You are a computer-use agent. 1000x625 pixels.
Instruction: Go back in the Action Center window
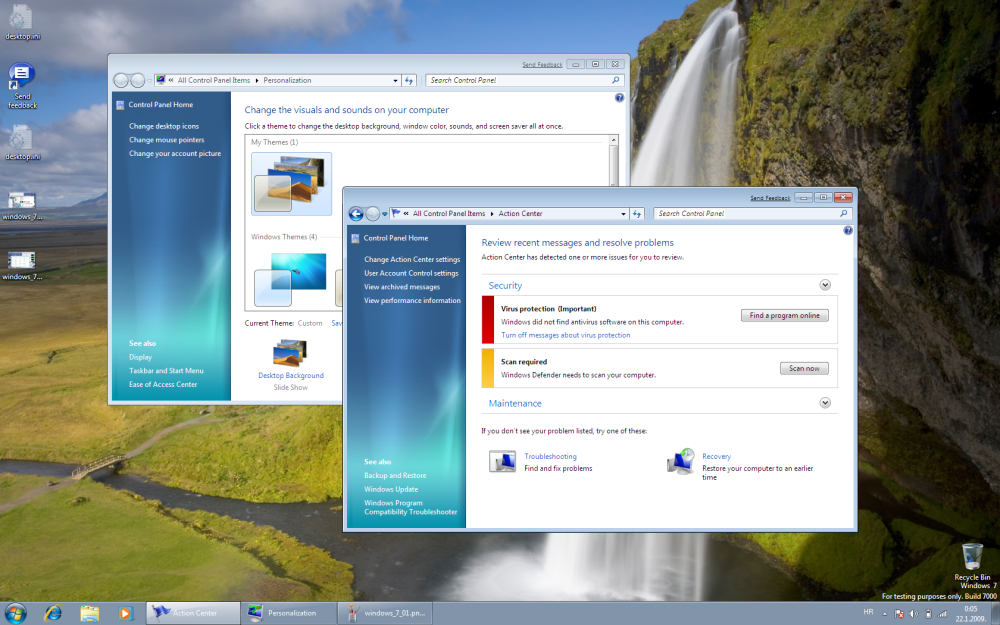[356, 214]
